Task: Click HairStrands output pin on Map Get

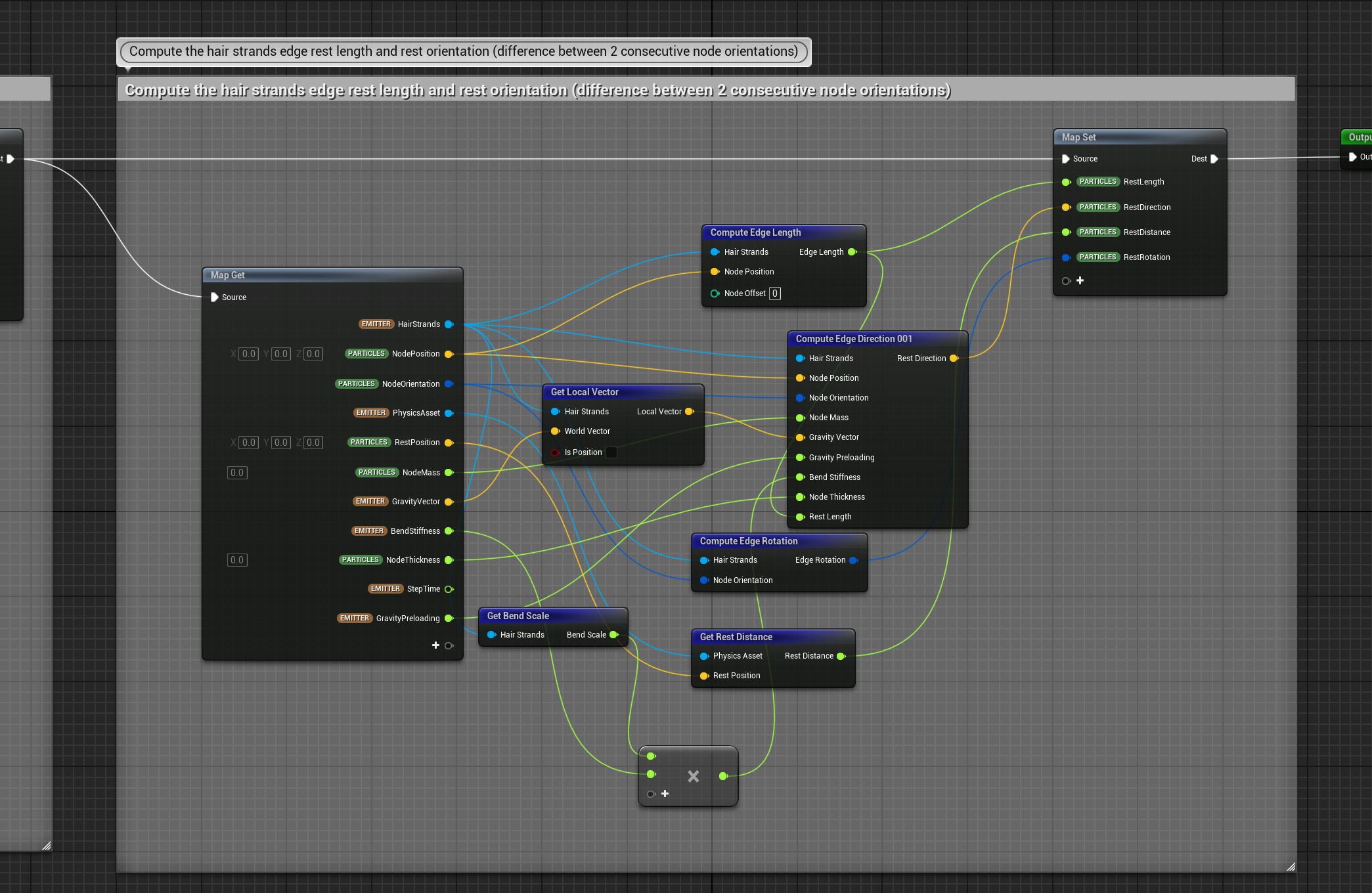Action: 449,324
